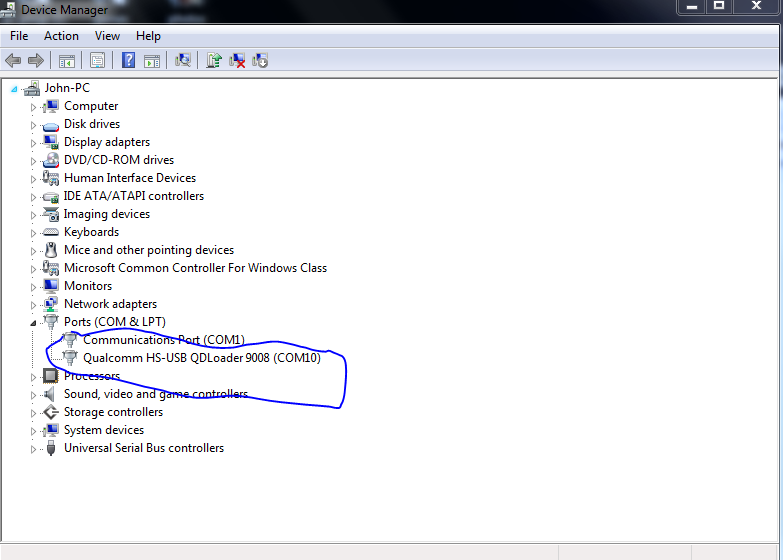Uninstall device icon with red X
The height and width of the screenshot is (560, 783).
237,61
